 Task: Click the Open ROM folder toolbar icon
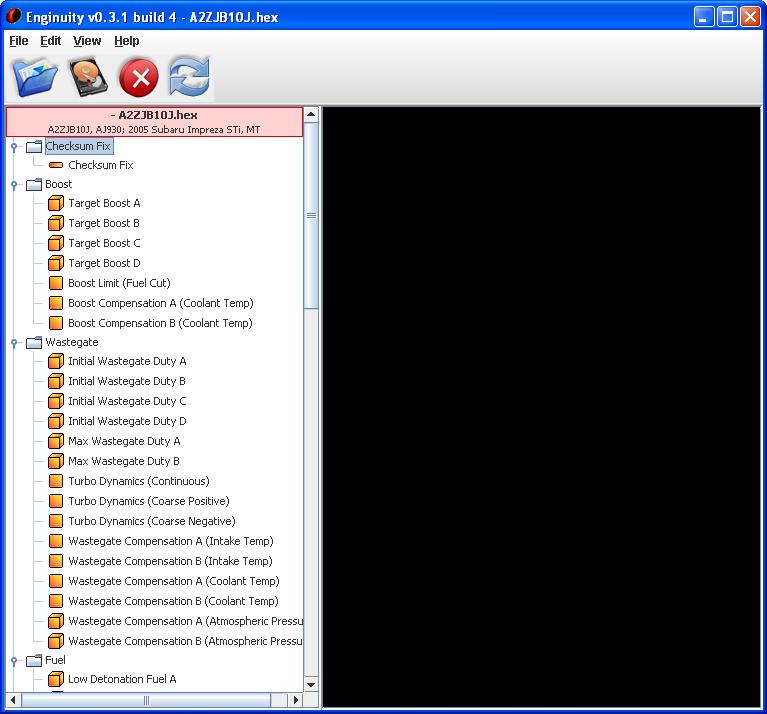(x=35, y=77)
